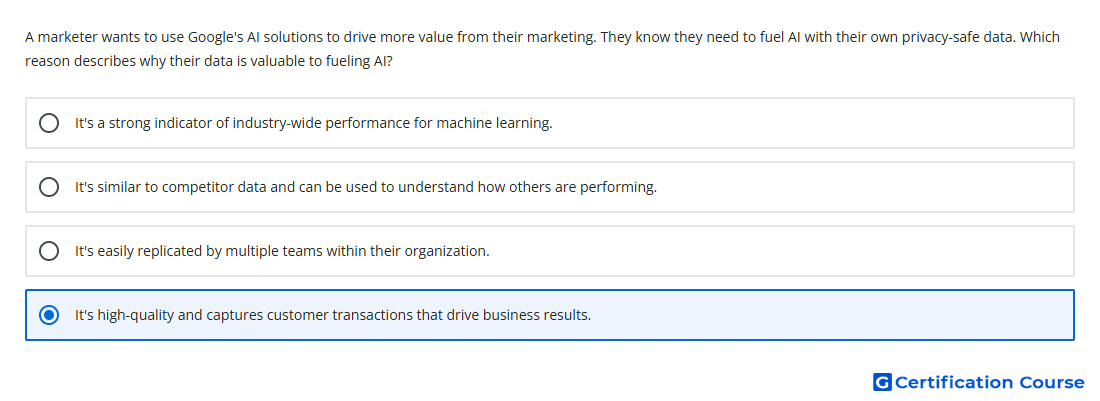Select the radio button for competitor data option
Image resolution: width=1100 pixels, height=401 pixels.
(x=49, y=187)
